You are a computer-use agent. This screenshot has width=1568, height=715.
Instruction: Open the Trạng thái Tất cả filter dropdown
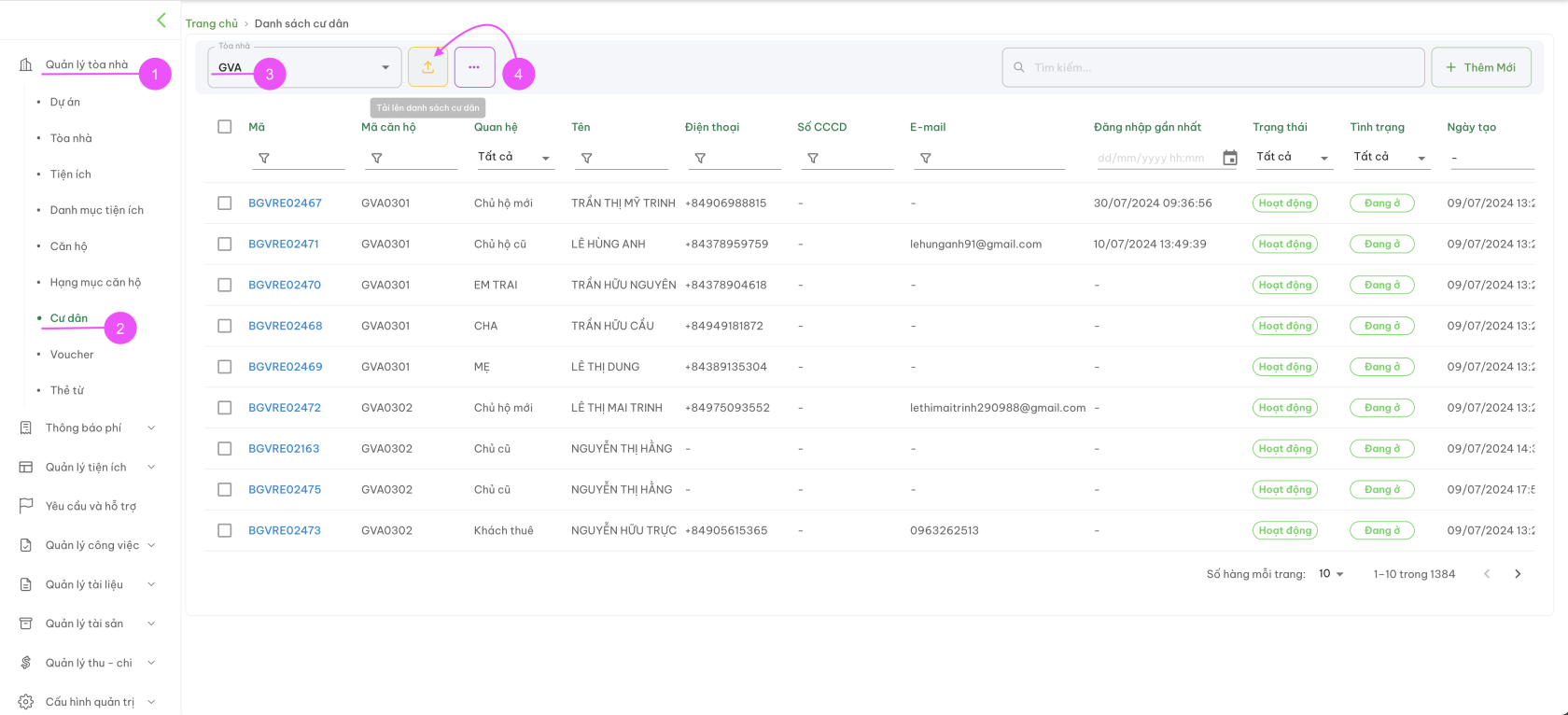coord(1293,158)
